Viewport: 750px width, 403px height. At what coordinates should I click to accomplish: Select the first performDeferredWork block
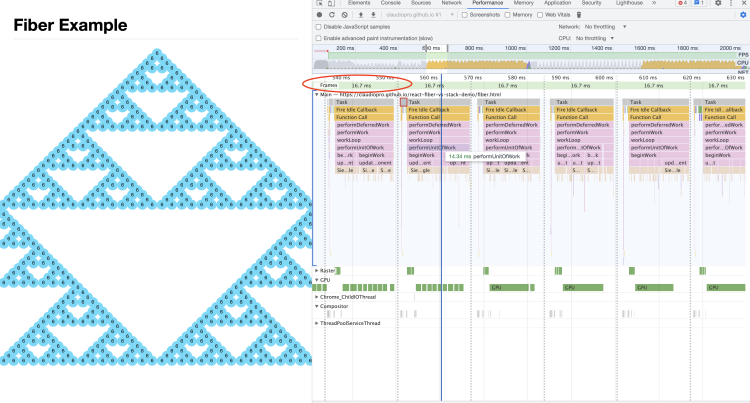point(364,125)
